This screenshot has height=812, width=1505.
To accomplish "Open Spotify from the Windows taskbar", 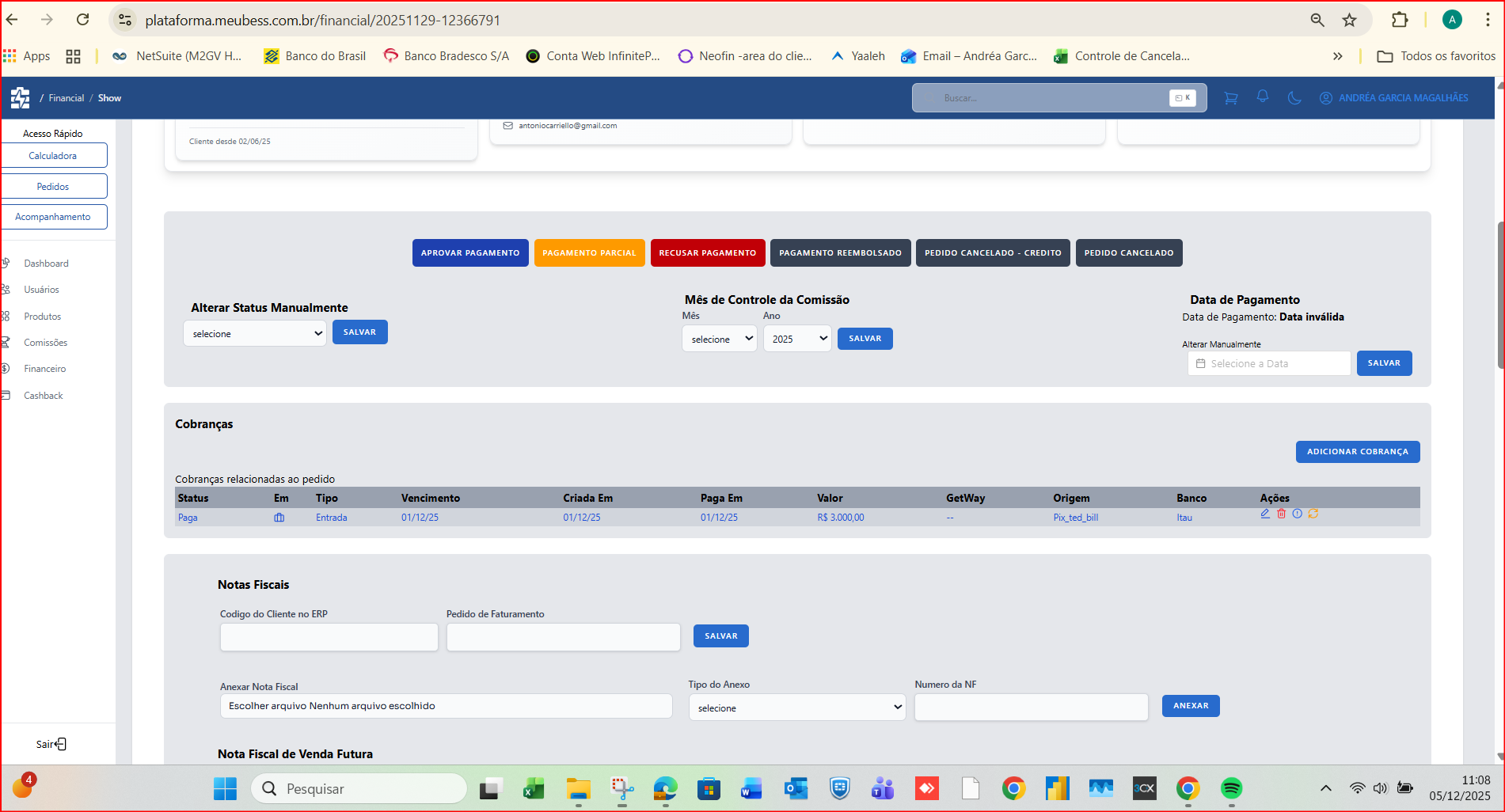I will pos(1230,788).
